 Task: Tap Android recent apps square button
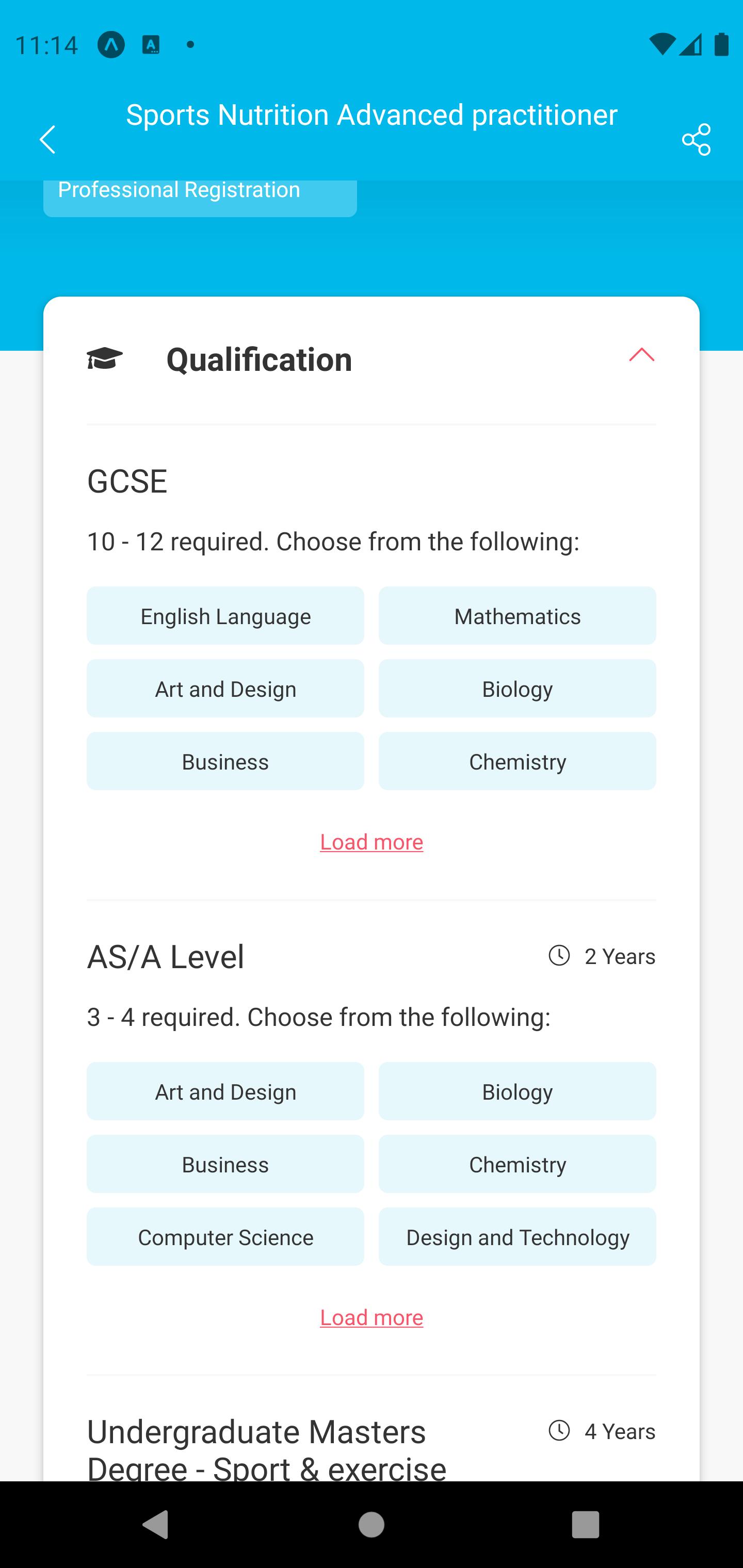tap(585, 1524)
